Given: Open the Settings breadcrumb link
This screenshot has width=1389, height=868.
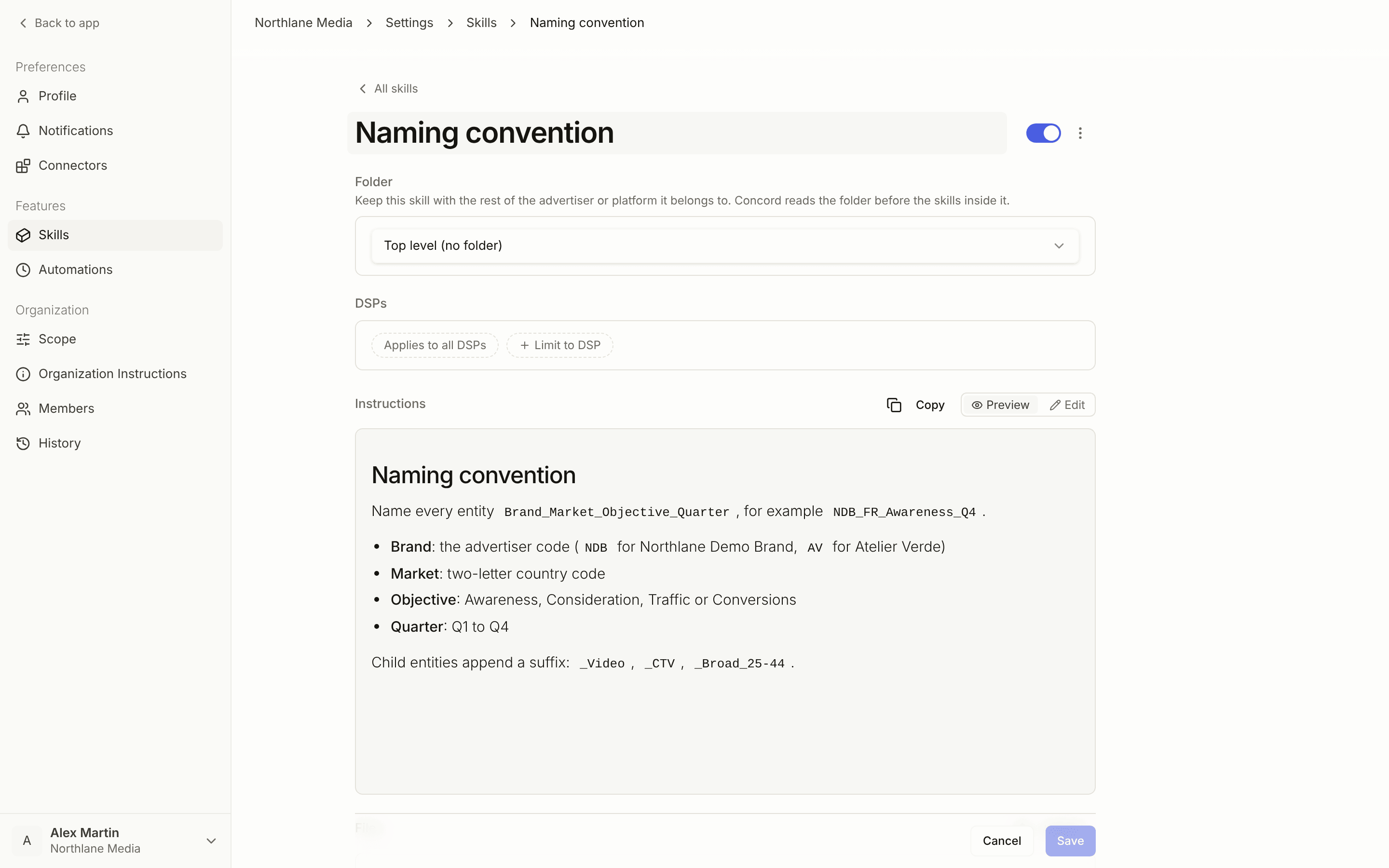Looking at the screenshot, I should [409, 23].
